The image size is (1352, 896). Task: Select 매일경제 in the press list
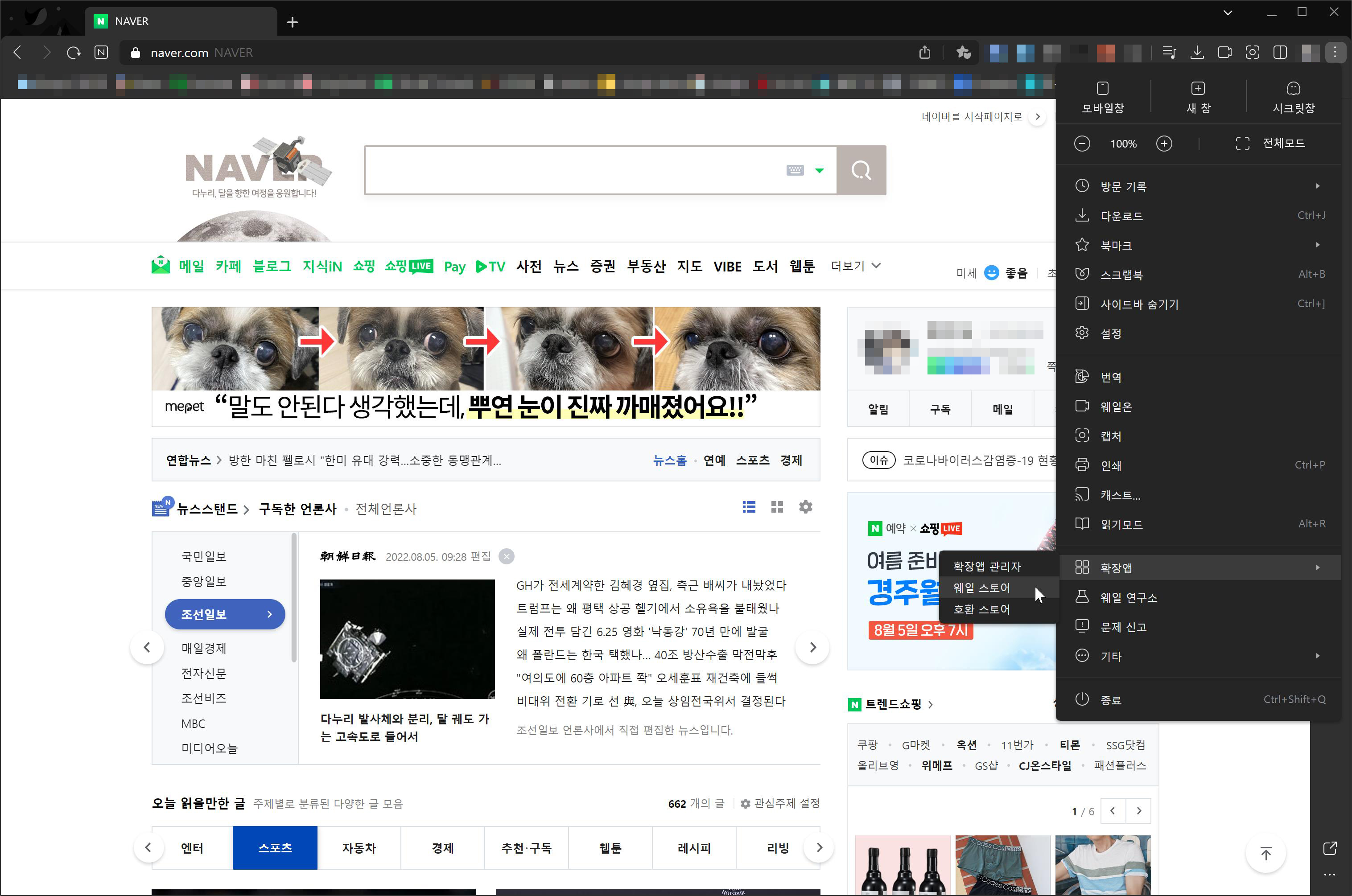(x=204, y=649)
